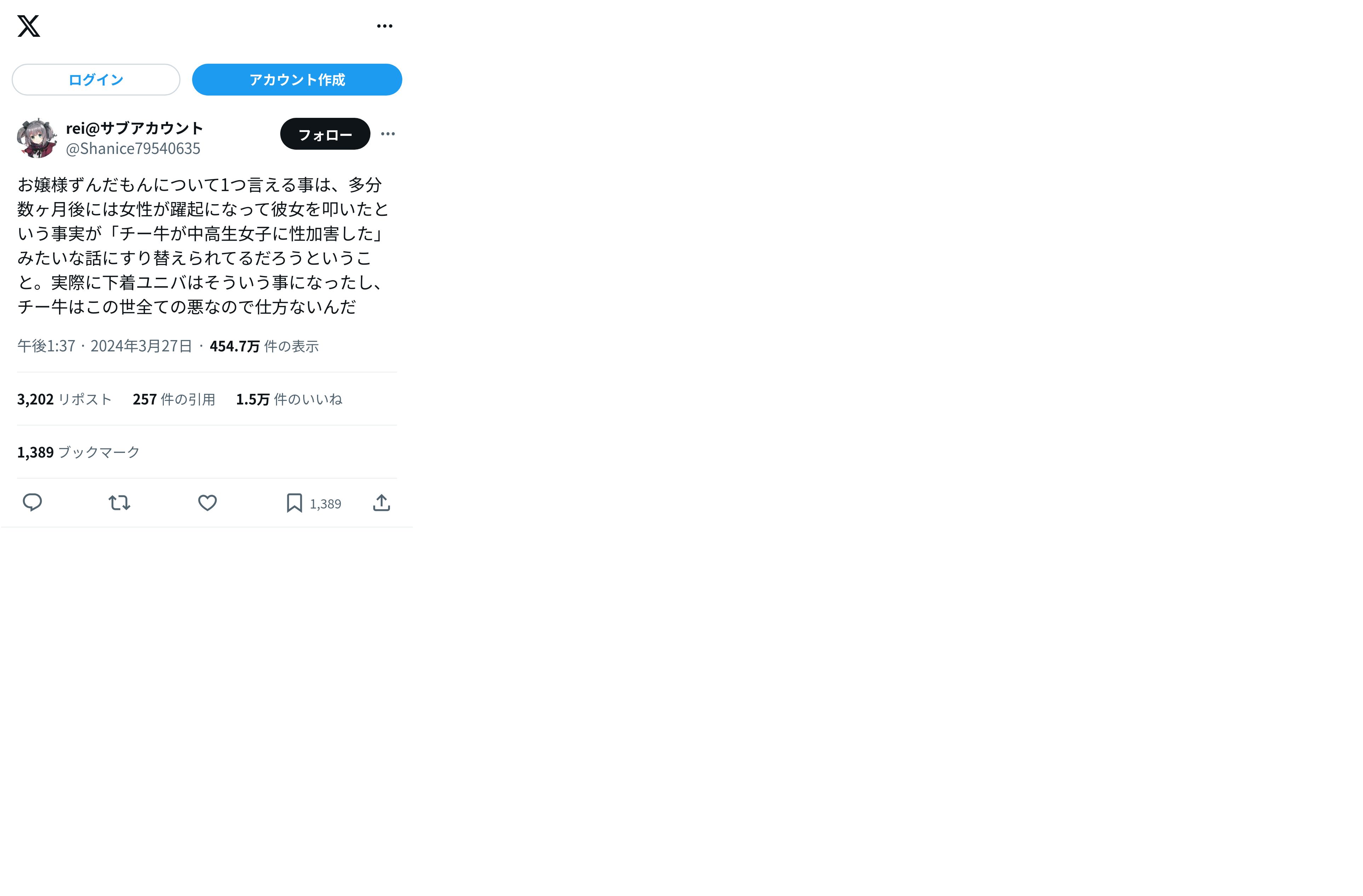Click the アカウント作成 button
The height and width of the screenshot is (896, 1363).
(297, 80)
